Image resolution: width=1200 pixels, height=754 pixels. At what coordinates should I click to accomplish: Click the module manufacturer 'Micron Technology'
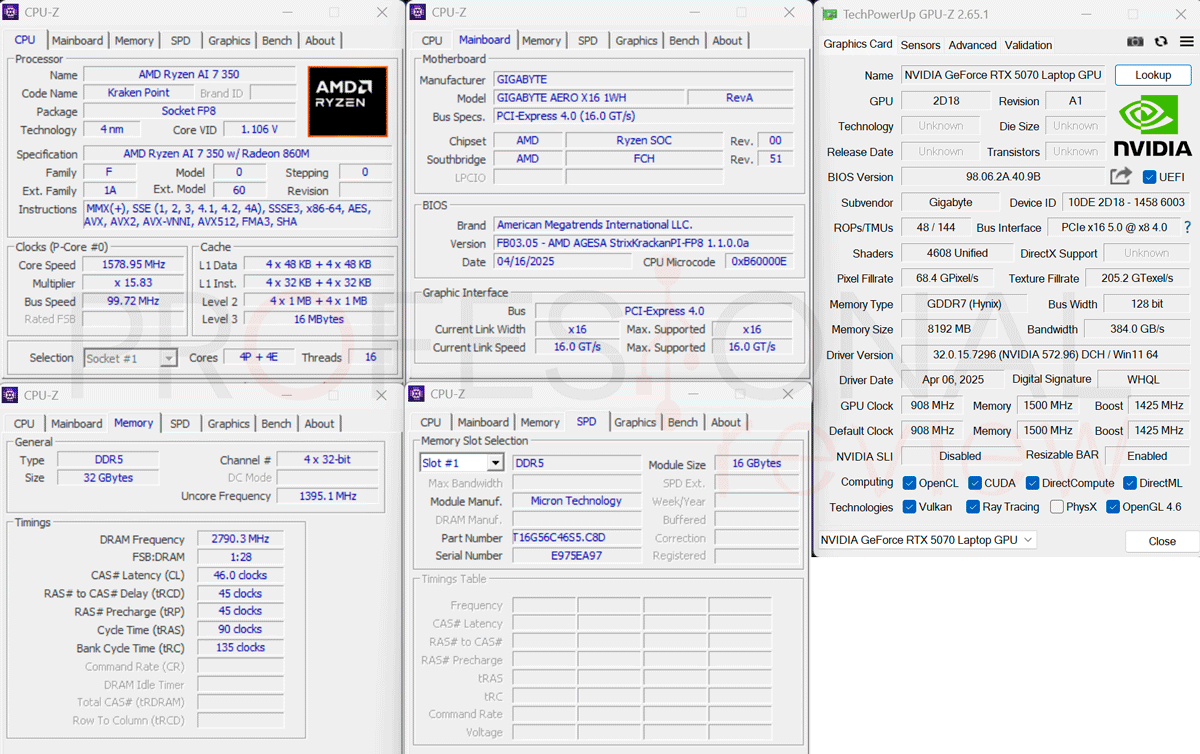[576, 501]
